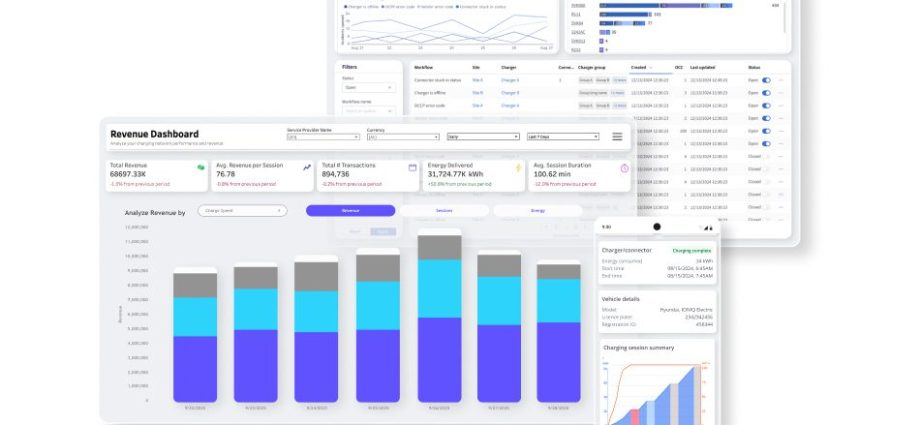The width and height of the screenshot is (920, 425).
Task: Click lightning bolt icon on Energy Delivered card
Action: pos(518,167)
